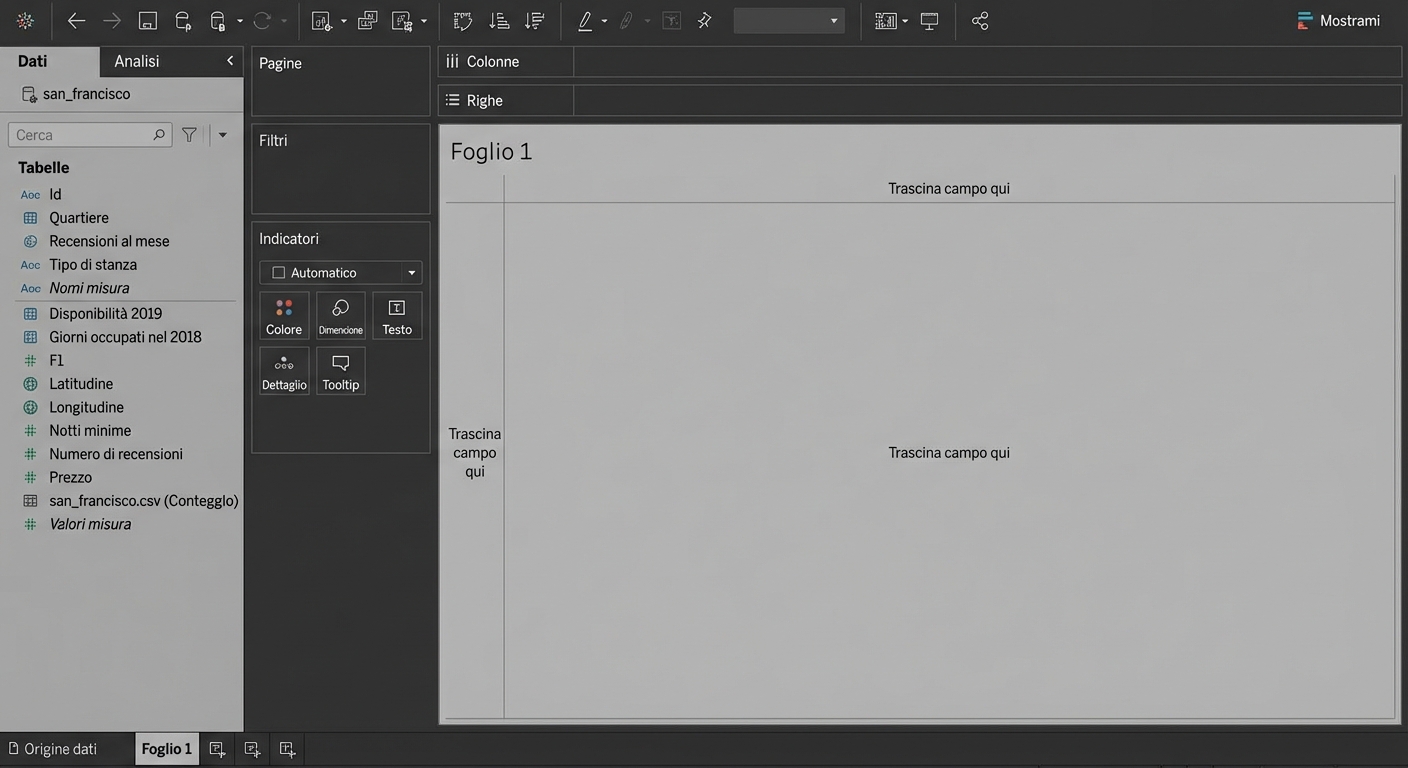Open the empty fit-size dropdown in toolbar
1408x768 pixels.
(788, 21)
